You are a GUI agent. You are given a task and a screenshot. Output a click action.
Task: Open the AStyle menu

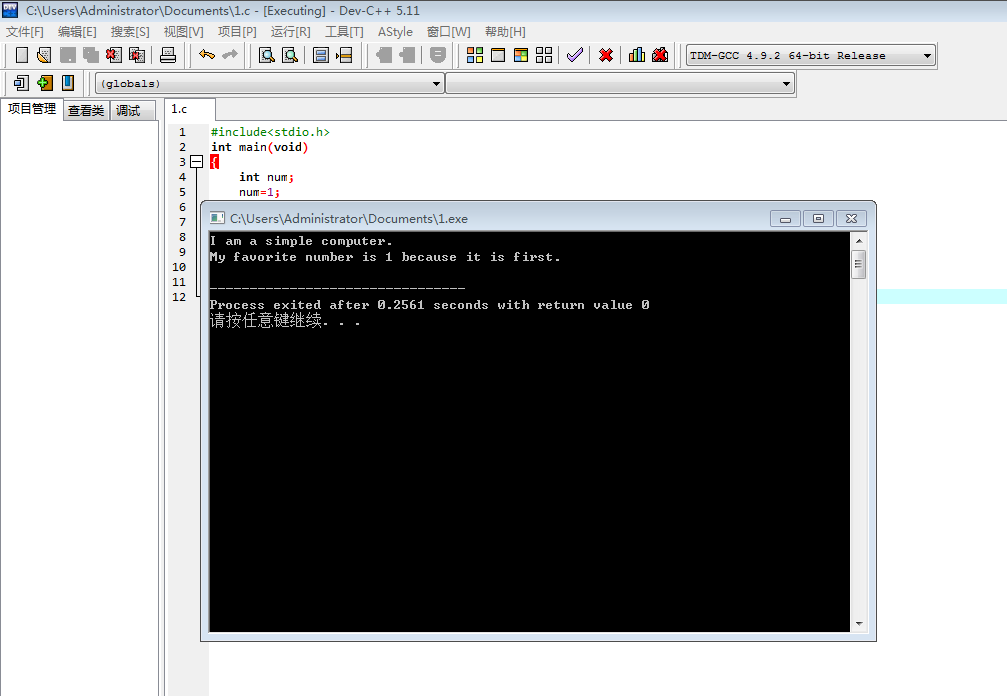(395, 31)
